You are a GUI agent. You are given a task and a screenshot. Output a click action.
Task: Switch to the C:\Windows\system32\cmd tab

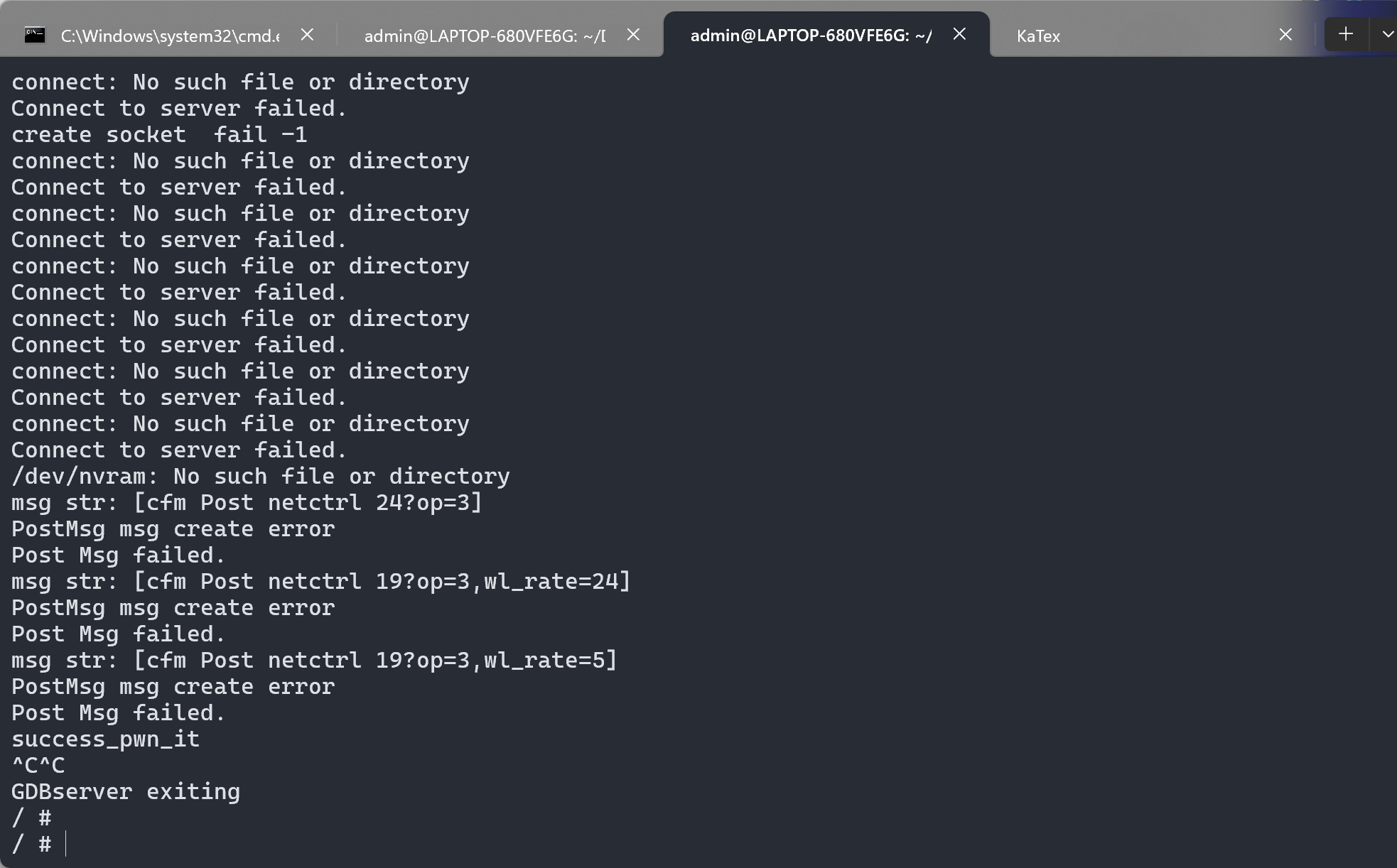(x=170, y=36)
